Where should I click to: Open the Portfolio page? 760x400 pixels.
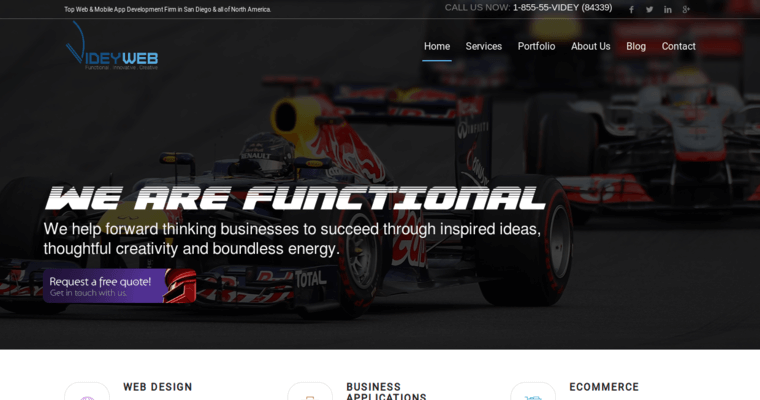[536, 46]
